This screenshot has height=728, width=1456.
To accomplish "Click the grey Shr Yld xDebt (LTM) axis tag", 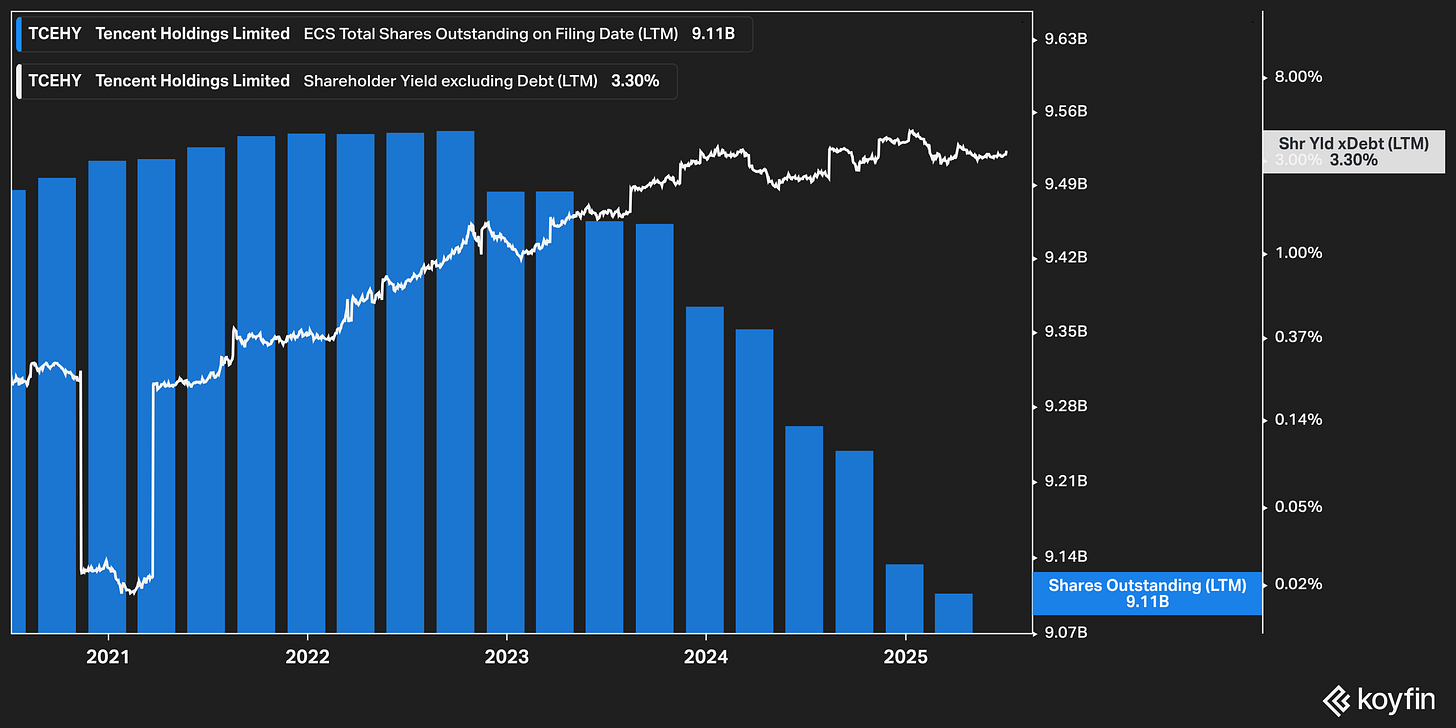I will click(x=1354, y=152).
